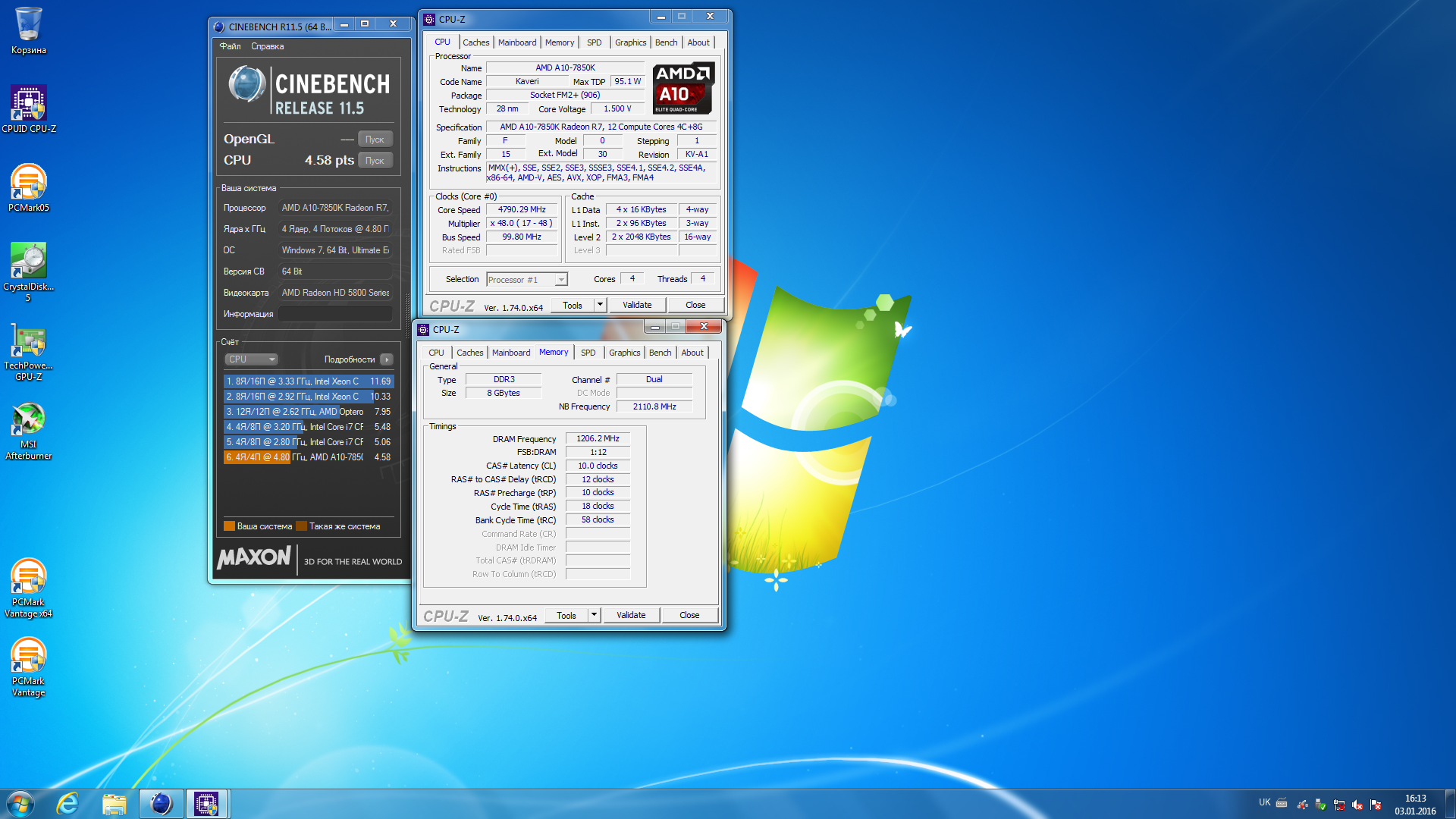Switch to CPU tab in lower CPU-Z
Image resolution: width=1456 pixels, height=819 pixels.
436,353
